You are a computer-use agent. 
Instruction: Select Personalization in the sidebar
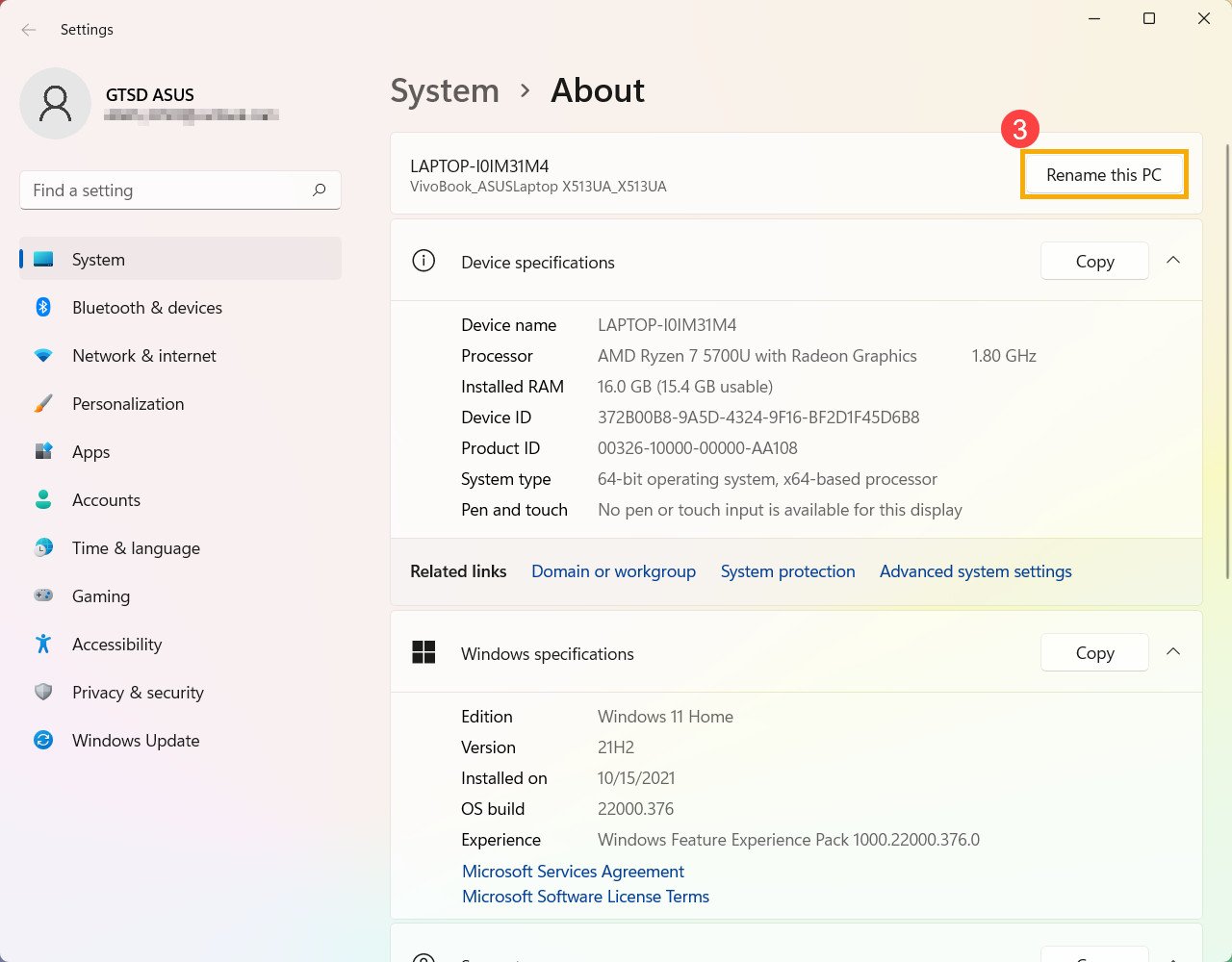tap(181, 404)
